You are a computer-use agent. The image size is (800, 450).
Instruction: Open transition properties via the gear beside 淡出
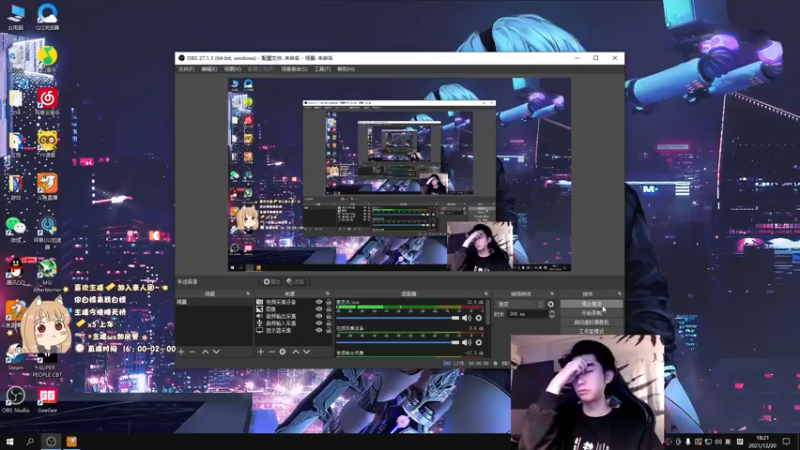[x=551, y=304]
